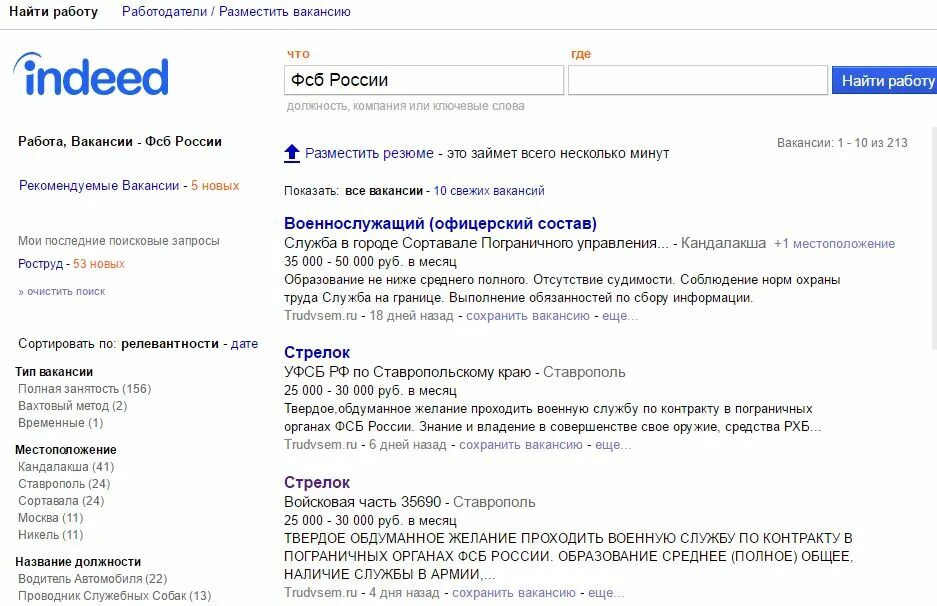Click еще... on the 6 дней назад listing
The width and height of the screenshot is (937, 606).
(x=613, y=445)
